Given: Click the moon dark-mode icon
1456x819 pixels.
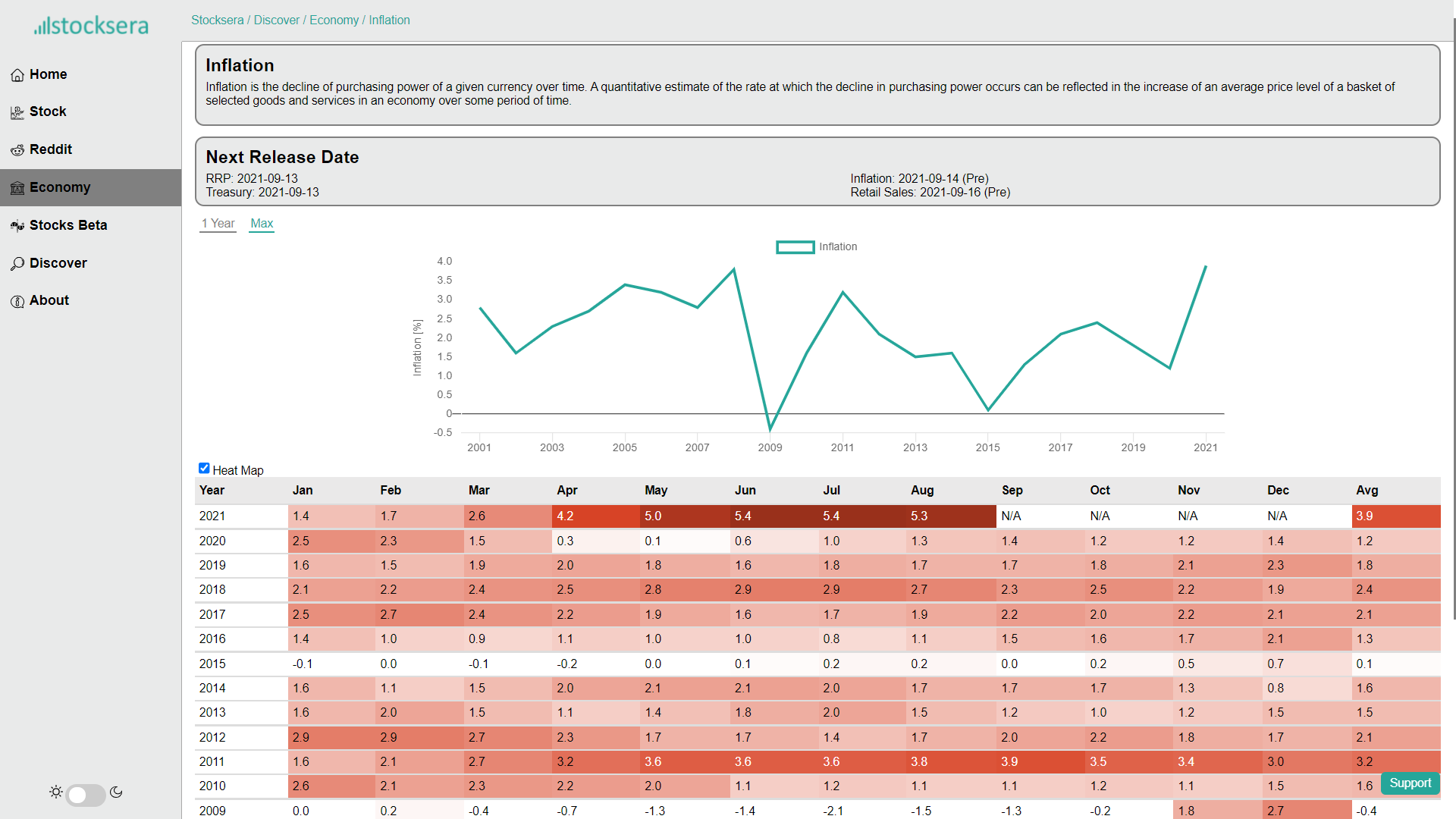Looking at the screenshot, I should click(116, 792).
